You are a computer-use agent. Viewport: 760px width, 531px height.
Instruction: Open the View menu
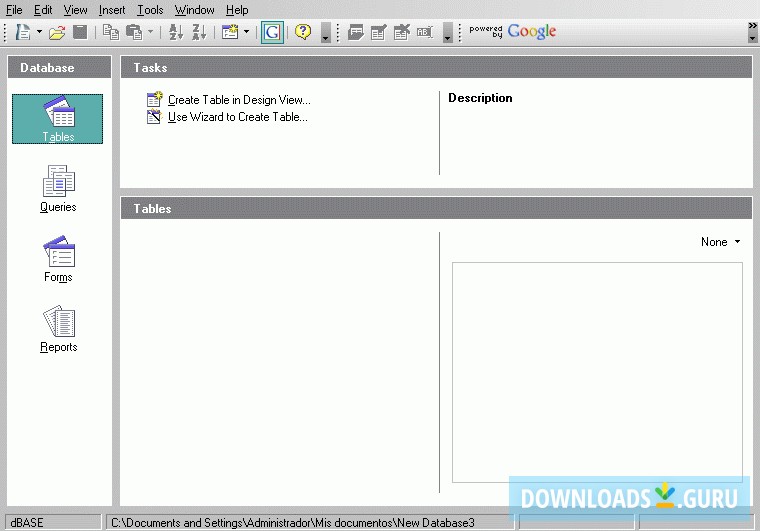[75, 10]
